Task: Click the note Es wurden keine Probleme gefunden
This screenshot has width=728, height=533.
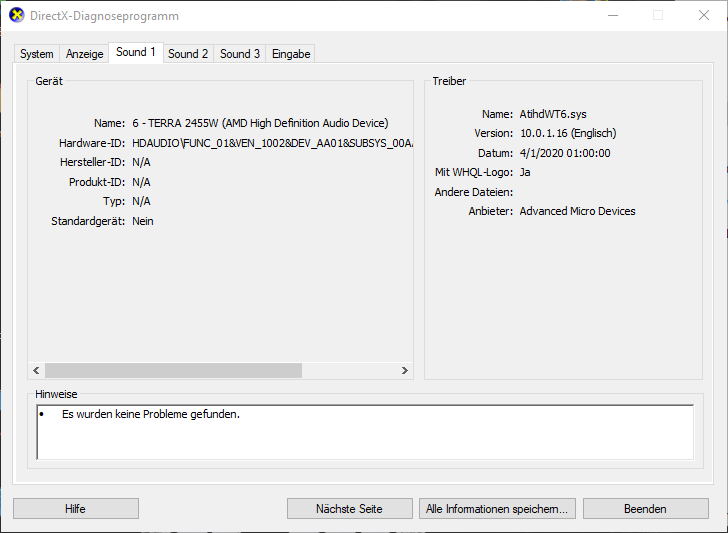Action: point(151,414)
